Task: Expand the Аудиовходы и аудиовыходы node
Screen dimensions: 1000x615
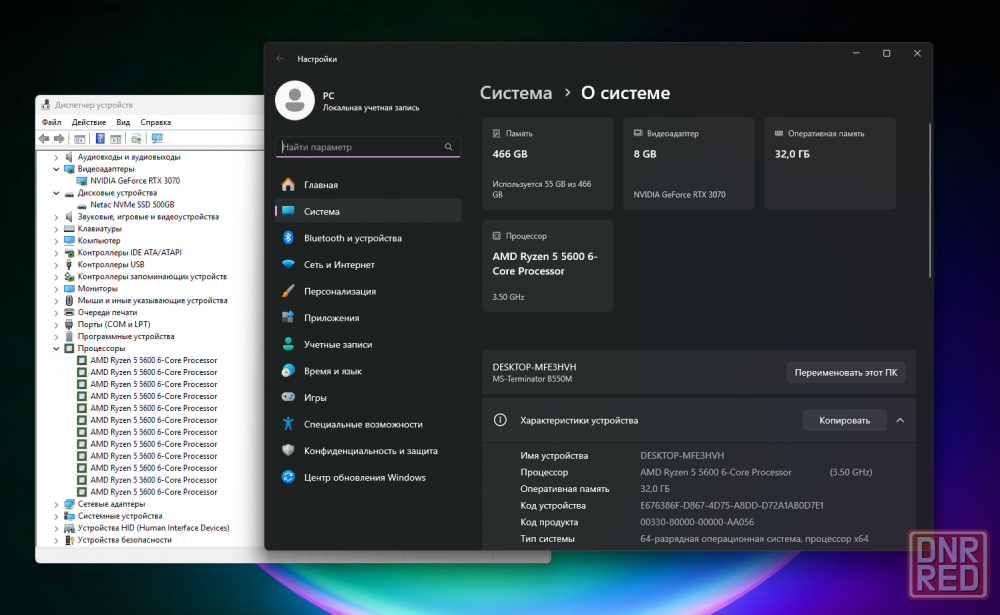Action: click(x=56, y=157)
